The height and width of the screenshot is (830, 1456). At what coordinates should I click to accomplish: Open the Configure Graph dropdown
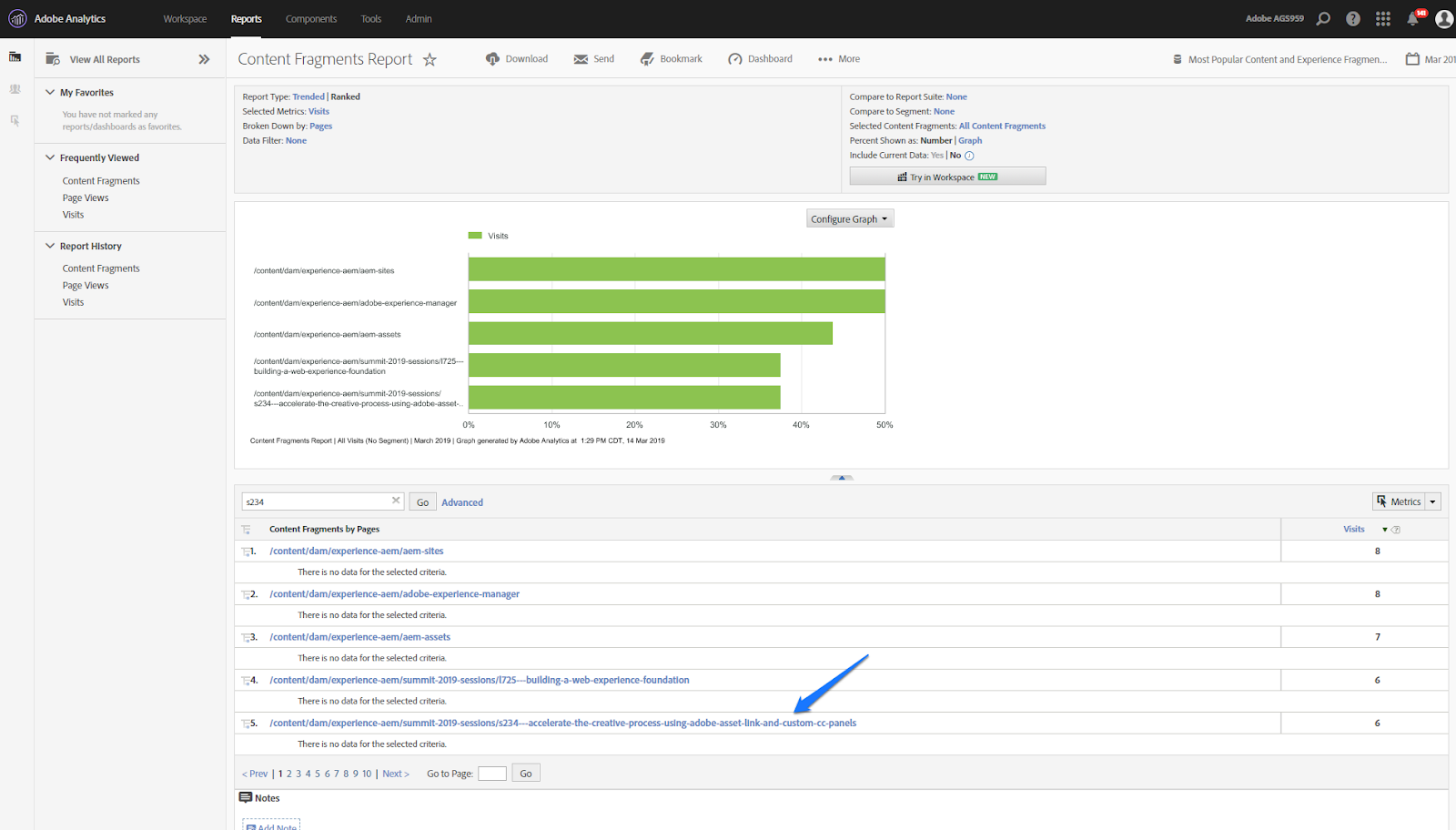pos(849,218)
